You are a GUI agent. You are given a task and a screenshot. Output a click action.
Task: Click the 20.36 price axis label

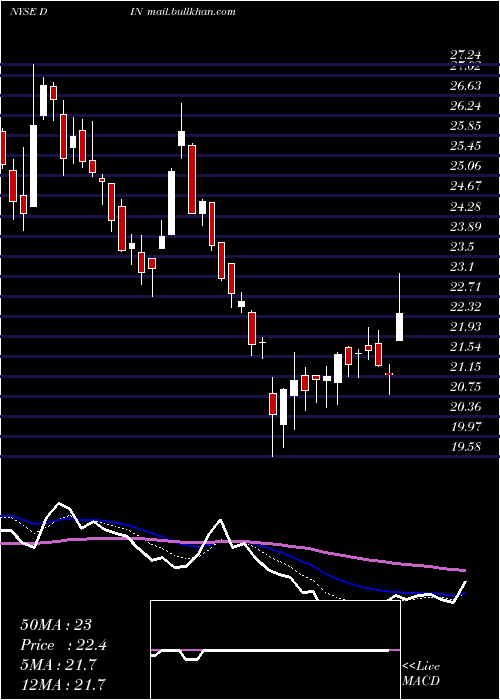tap(465, 407)
